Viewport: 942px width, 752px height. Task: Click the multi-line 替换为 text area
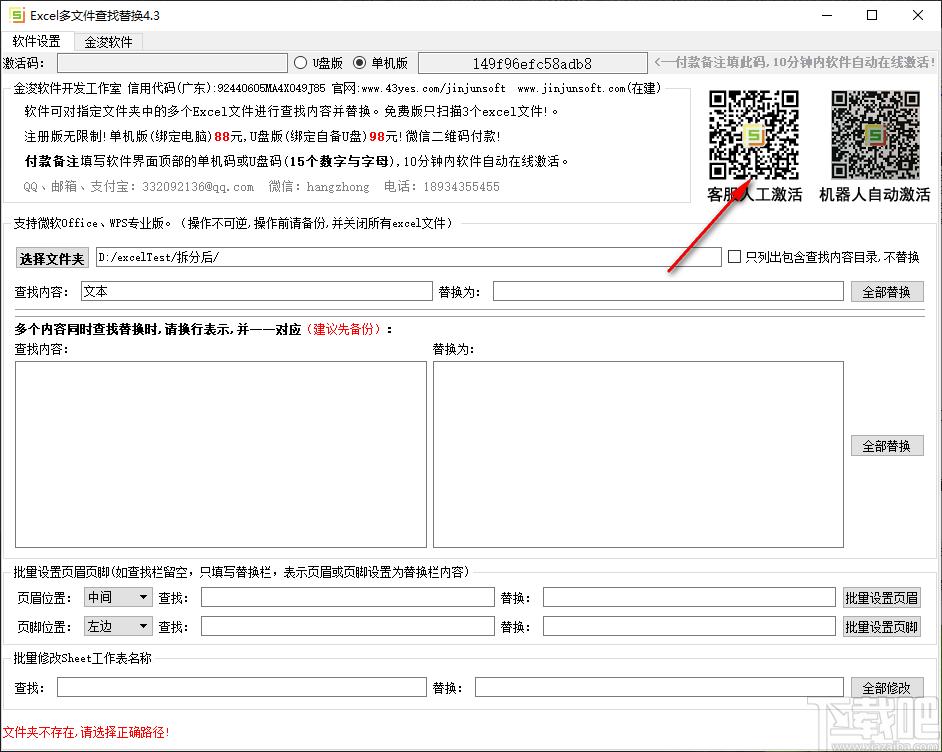point(638,454)
